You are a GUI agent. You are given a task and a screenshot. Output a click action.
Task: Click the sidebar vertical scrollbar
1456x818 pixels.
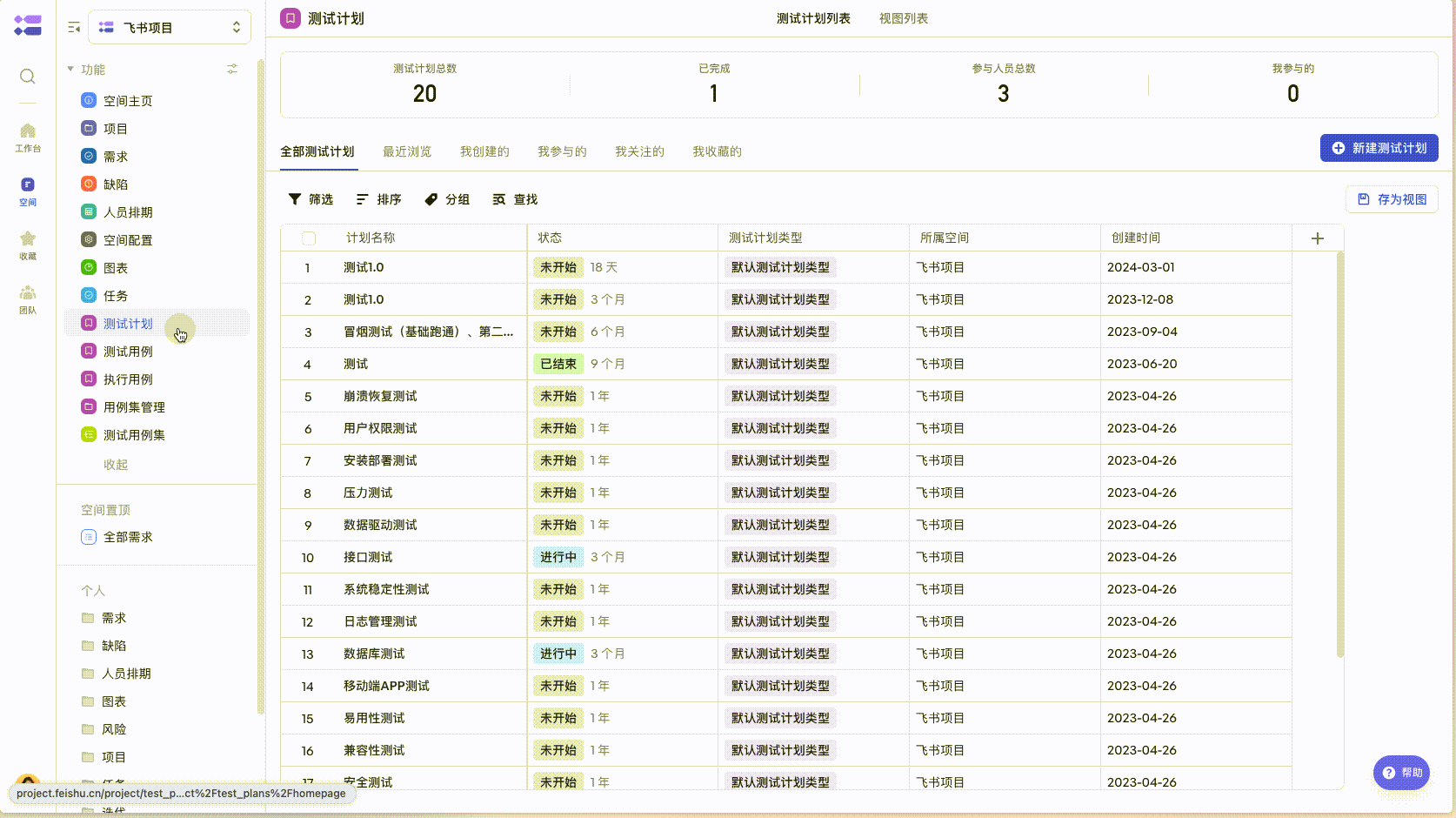click(260, 387)
